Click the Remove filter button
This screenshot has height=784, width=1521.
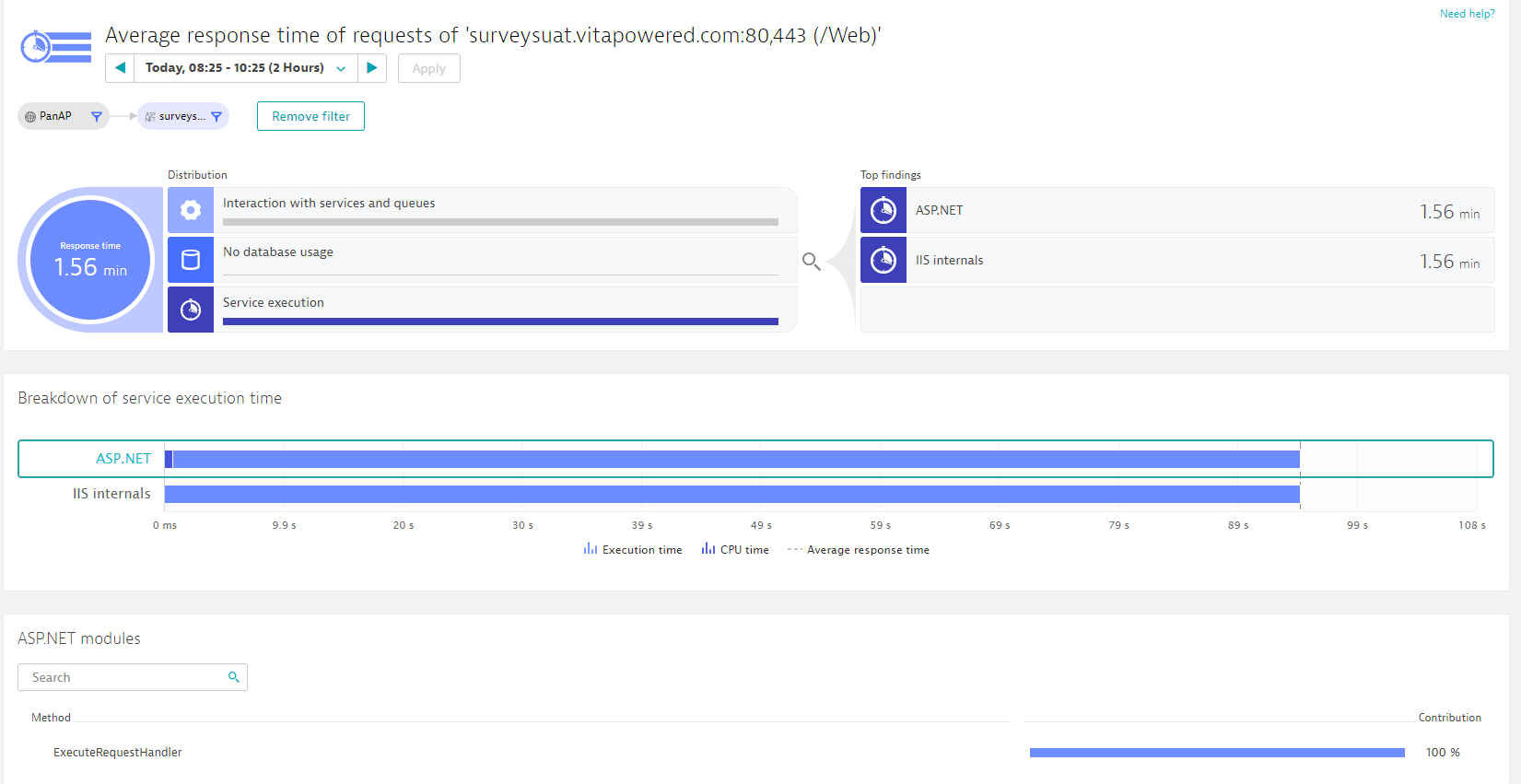pos(310,116)
